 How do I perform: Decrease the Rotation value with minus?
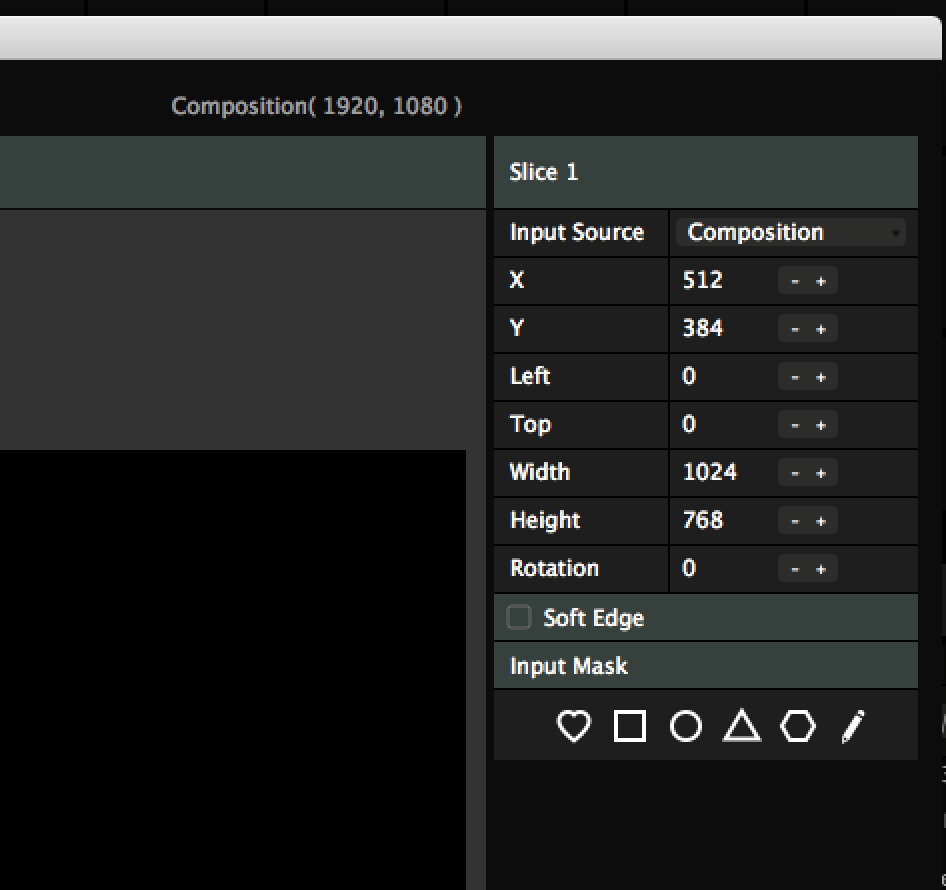pos(795,569)
